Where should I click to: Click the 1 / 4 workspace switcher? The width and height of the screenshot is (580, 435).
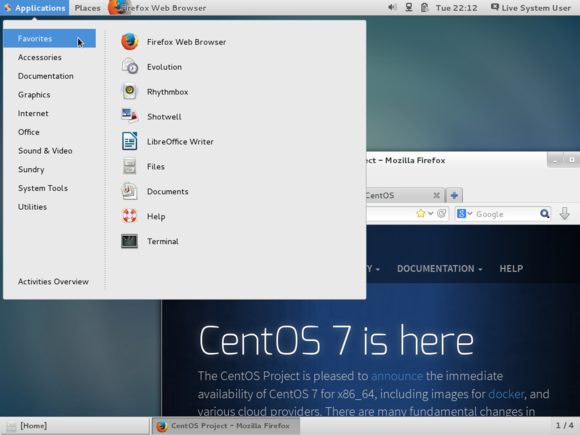(565, 426)
